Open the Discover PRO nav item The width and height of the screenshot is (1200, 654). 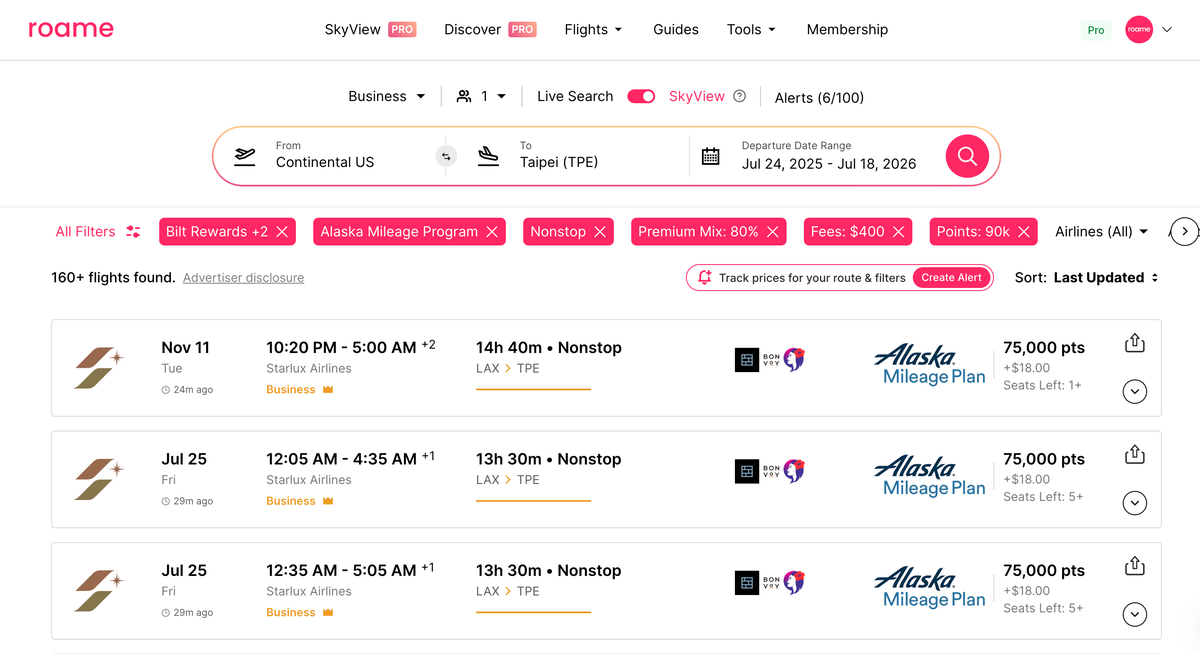tap(490, 30)
